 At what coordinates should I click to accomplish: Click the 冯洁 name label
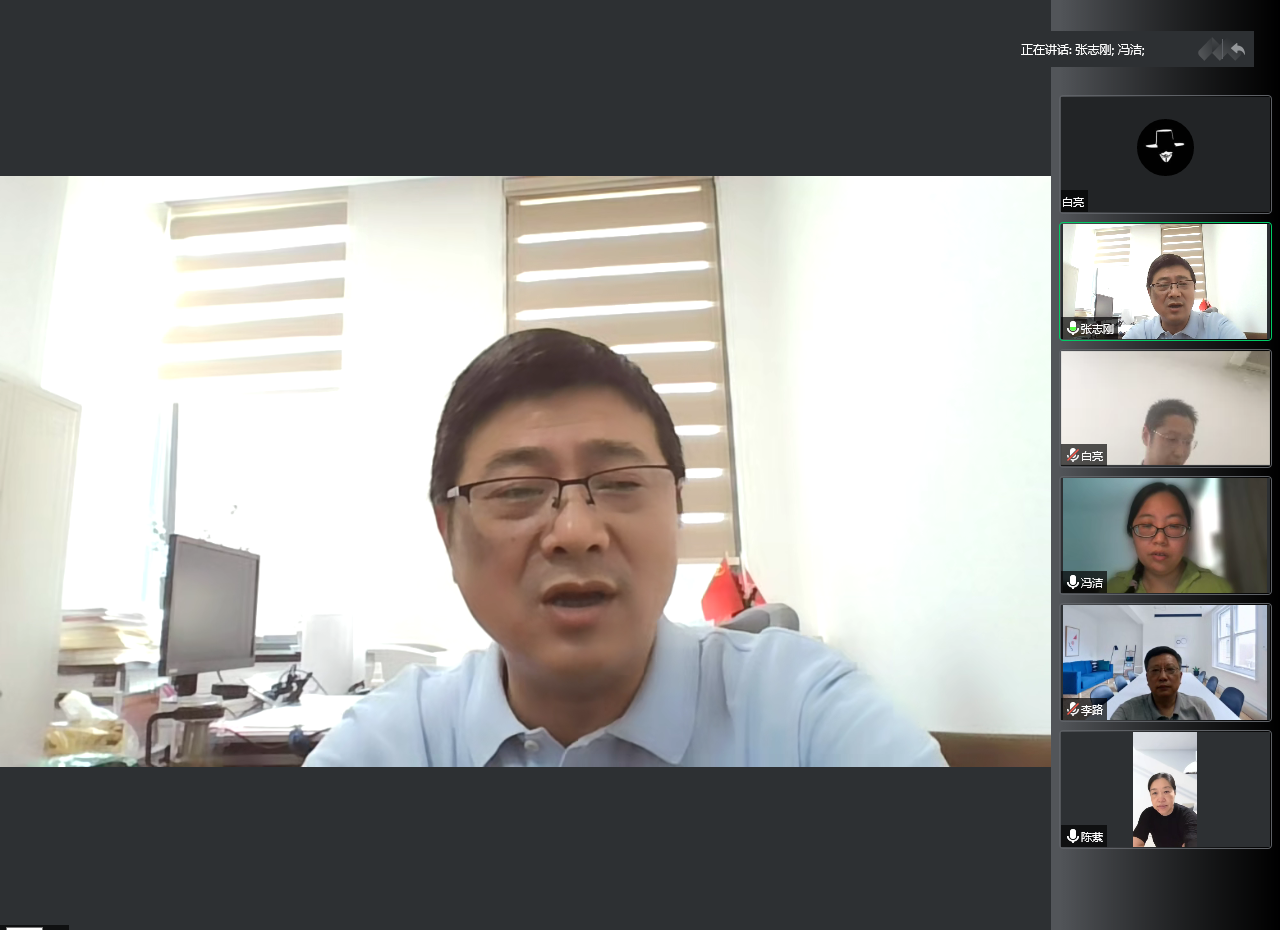pos(1091,583)
